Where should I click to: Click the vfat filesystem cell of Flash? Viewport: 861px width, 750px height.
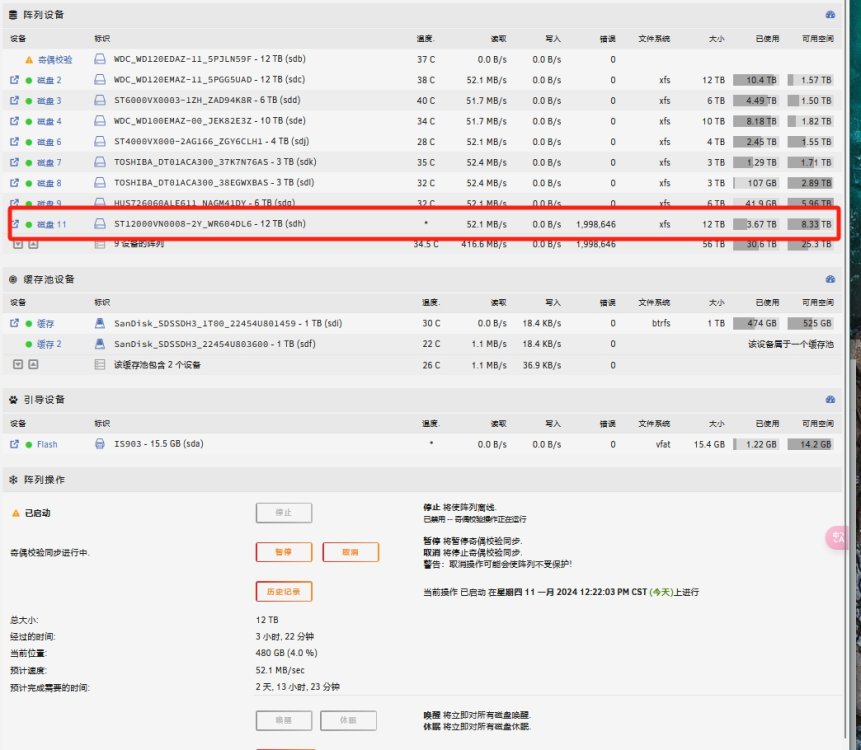(x=663, y=444)
